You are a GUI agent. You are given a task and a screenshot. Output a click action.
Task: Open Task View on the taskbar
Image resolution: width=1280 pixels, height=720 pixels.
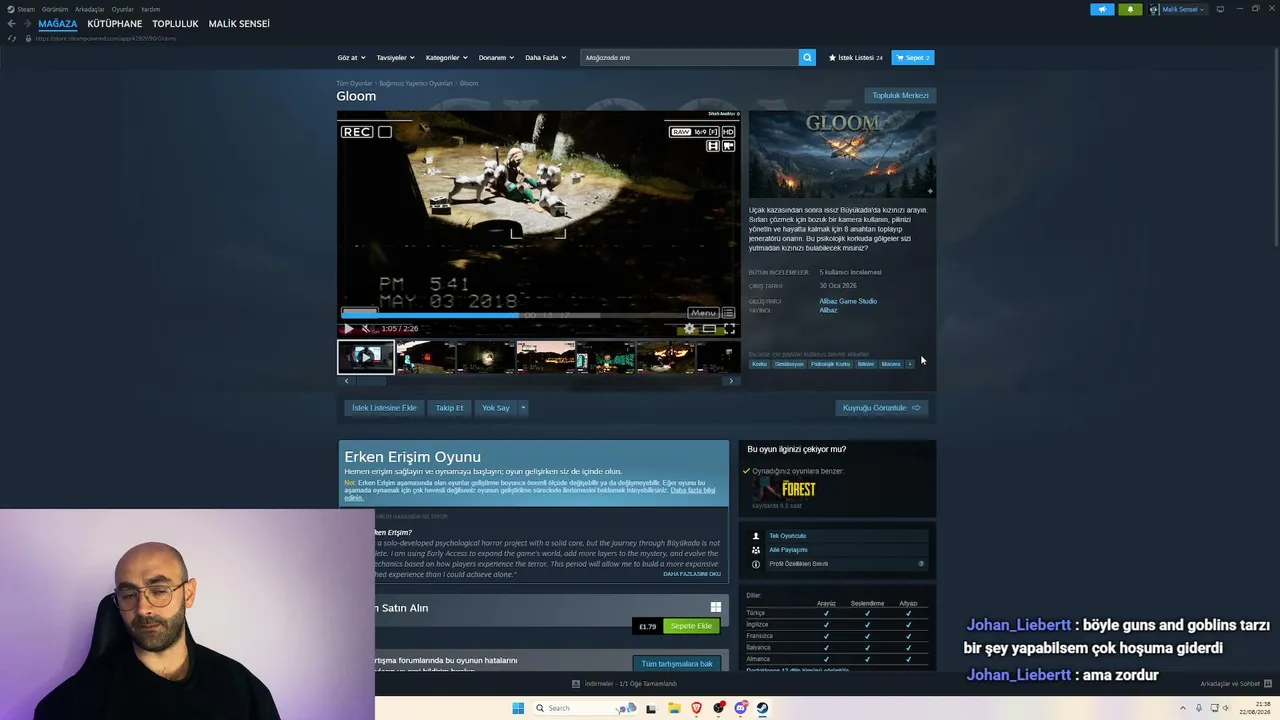[x=651, y=708]
